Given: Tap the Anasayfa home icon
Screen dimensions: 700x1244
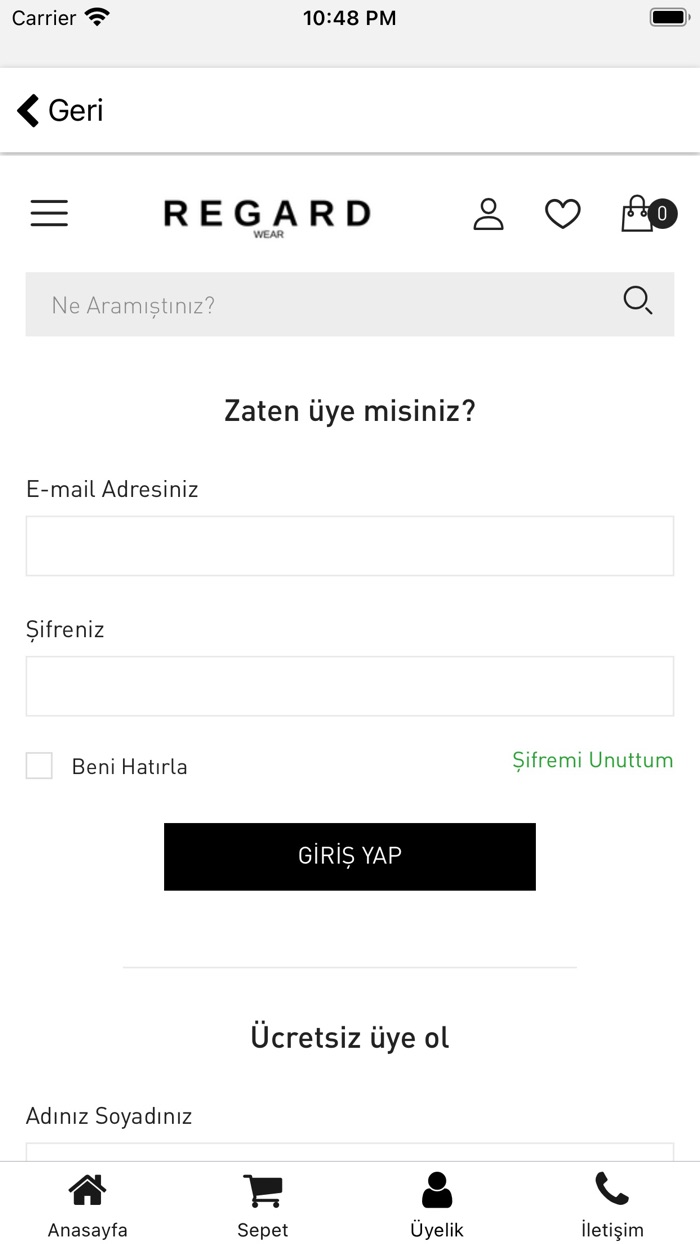Looking at the screenshot, I should pos(87,1190).
